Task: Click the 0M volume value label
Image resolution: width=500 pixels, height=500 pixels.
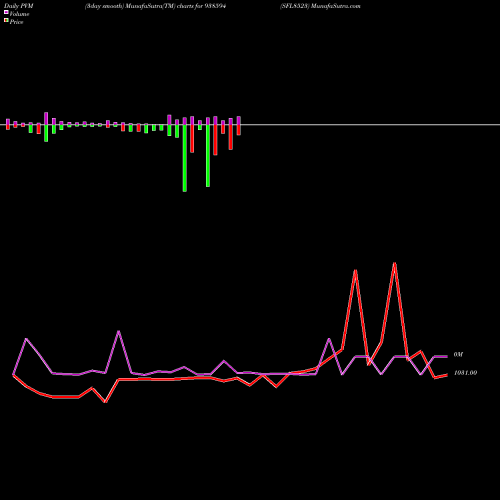Action: click(x=458, y=355)
